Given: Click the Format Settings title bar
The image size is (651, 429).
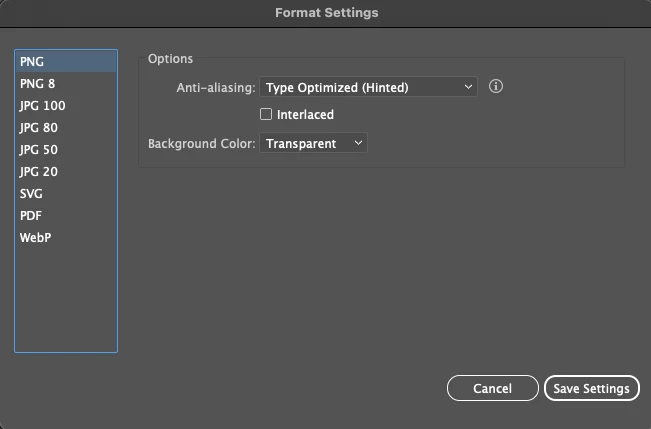Looking at the screenshot, I should pos(326,13).
